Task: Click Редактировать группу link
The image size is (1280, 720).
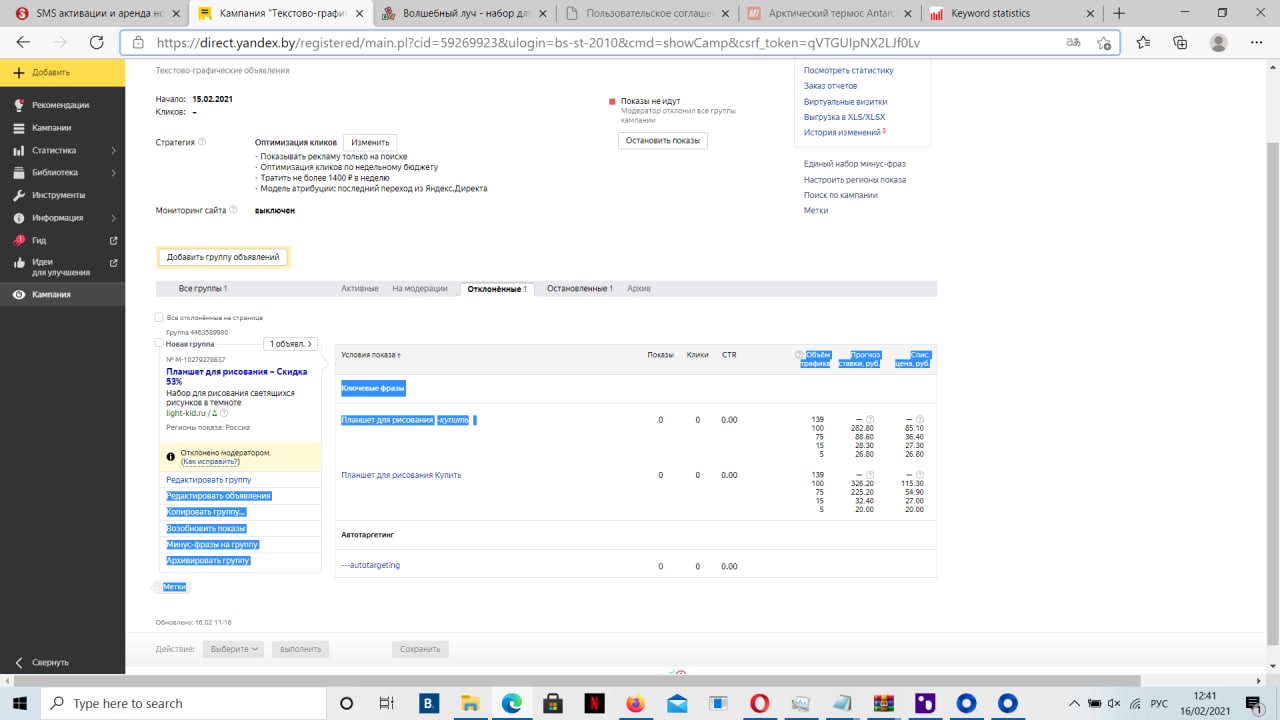Action: click(209, 480)
